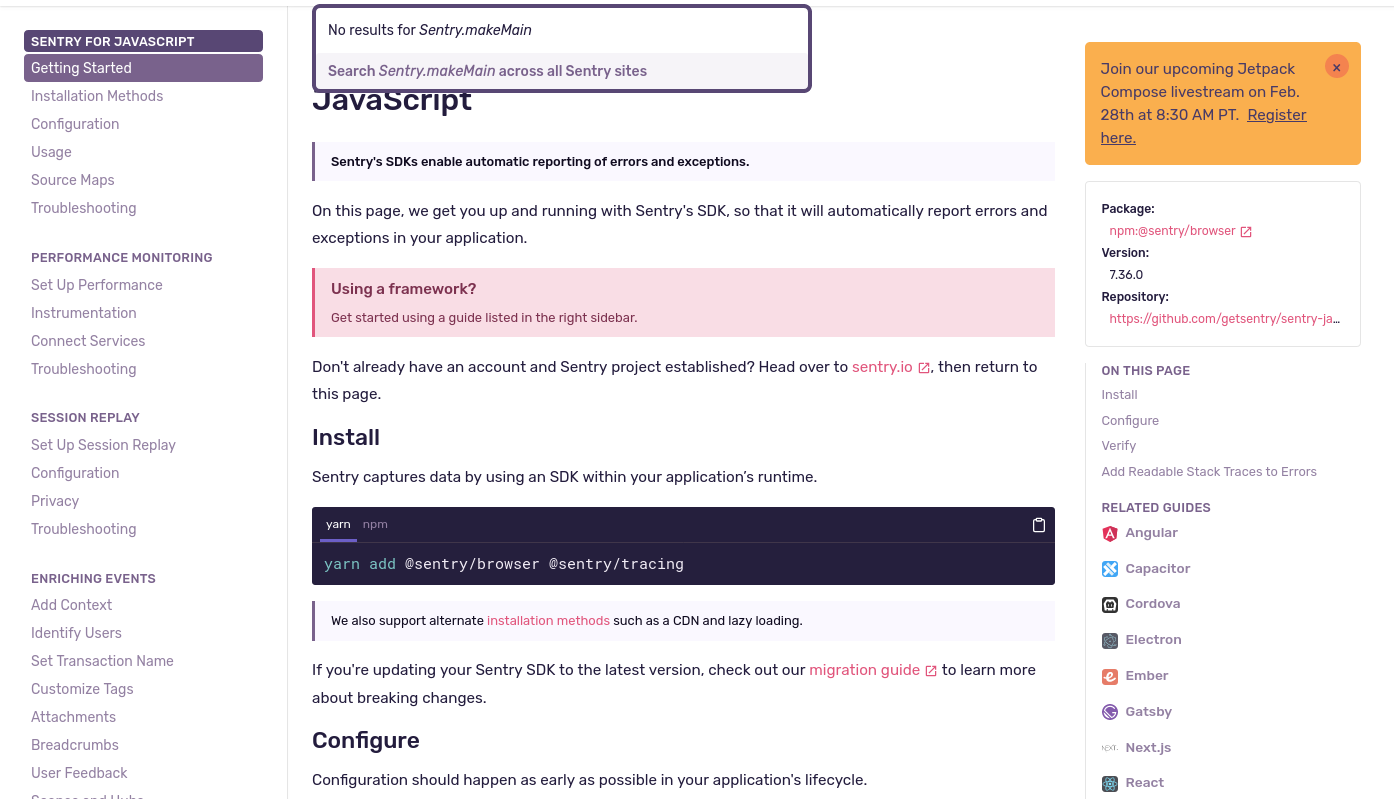Viewport: 1394px width, 799px height.
Task: Navigate to Installation Methods in sidebar
Action: point(97,96)
